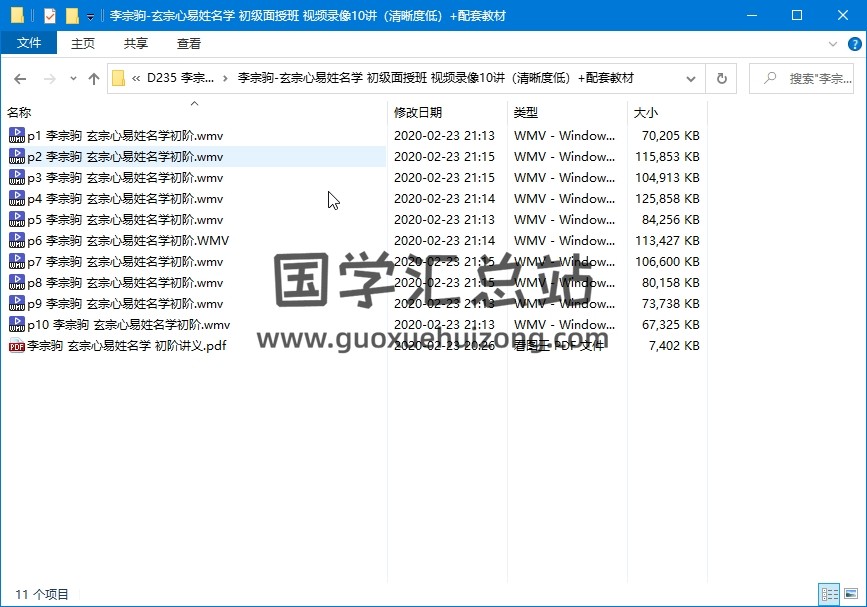Image resolution: width=867 pixels, height=607 pixels.
Task: Click the p1 WMV video file icon
Action: (17, 136)
